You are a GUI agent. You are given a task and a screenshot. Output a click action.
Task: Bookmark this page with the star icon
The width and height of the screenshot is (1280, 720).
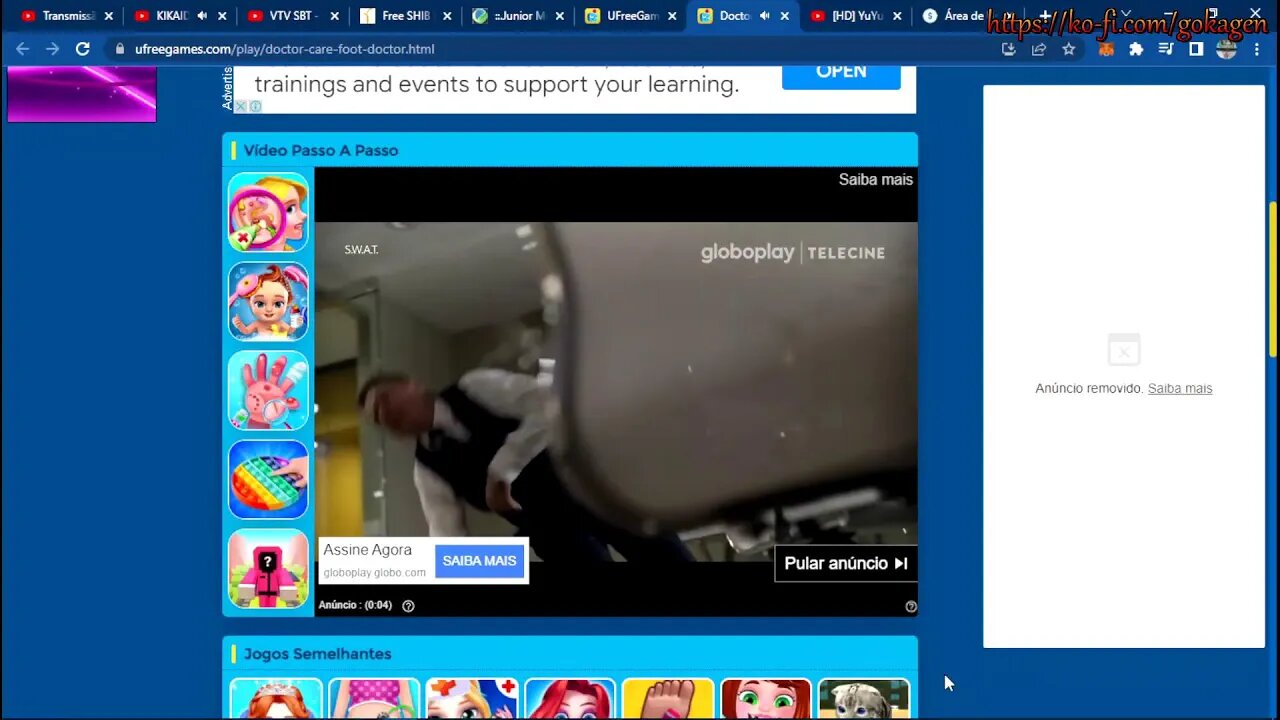coord(1069,49)
